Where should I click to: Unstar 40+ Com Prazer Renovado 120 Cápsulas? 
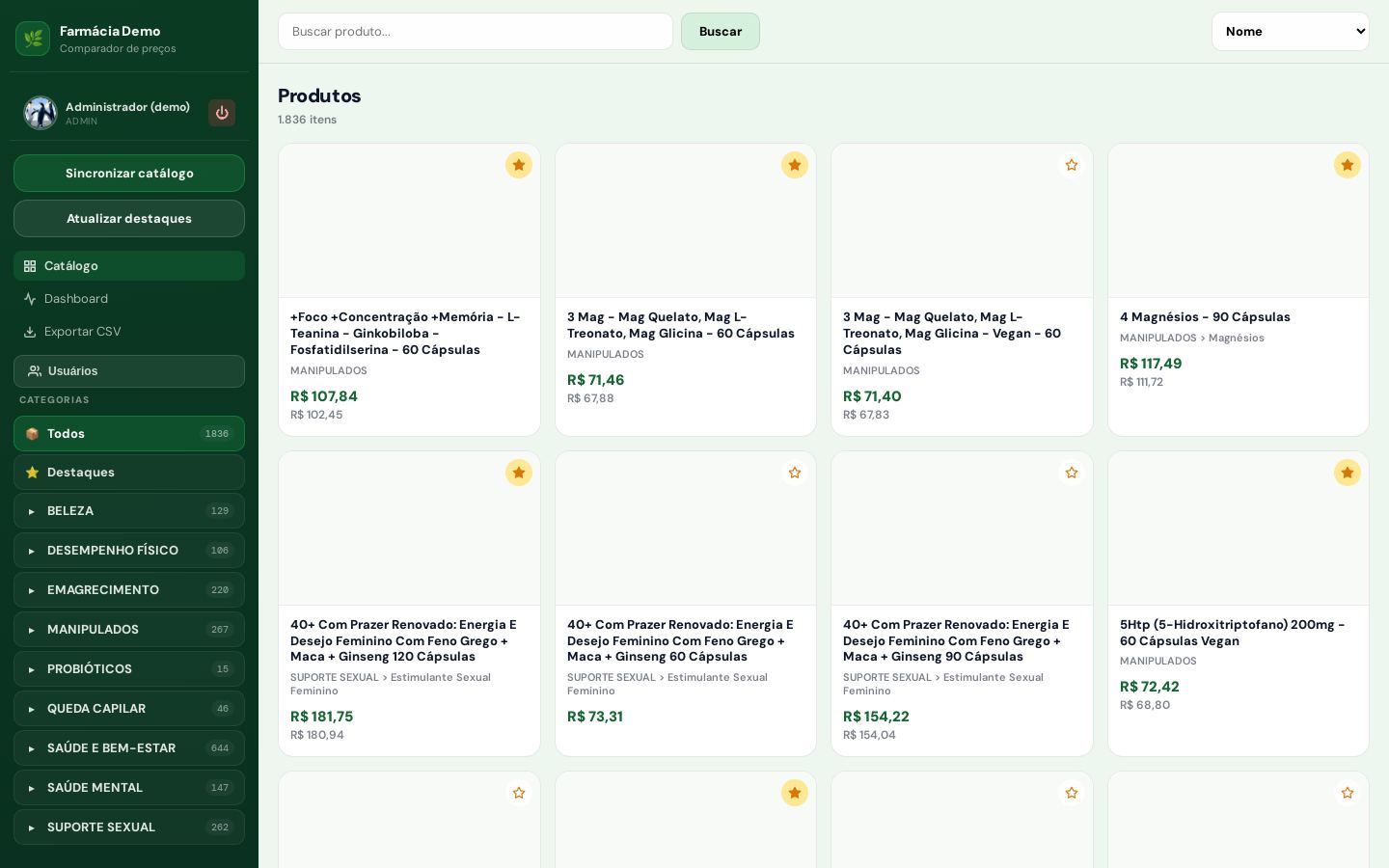click(519, 473)
